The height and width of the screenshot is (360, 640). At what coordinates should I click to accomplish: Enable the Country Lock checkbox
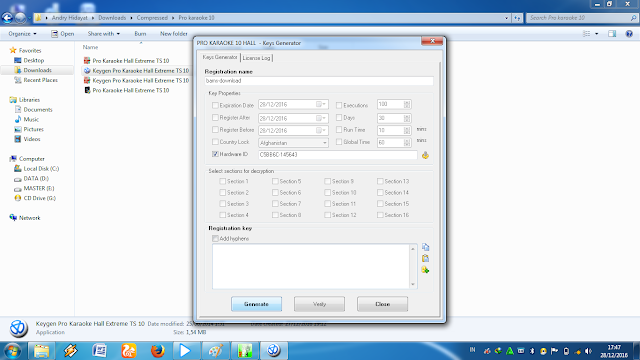(215, 142)
